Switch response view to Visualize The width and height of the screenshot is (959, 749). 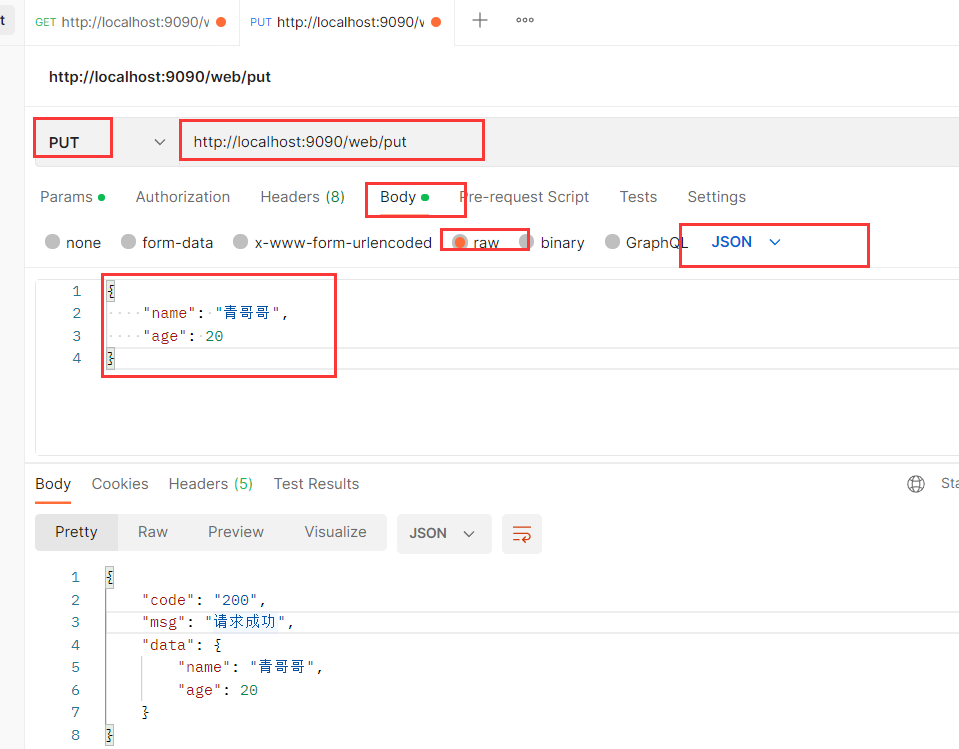point(336,532)
